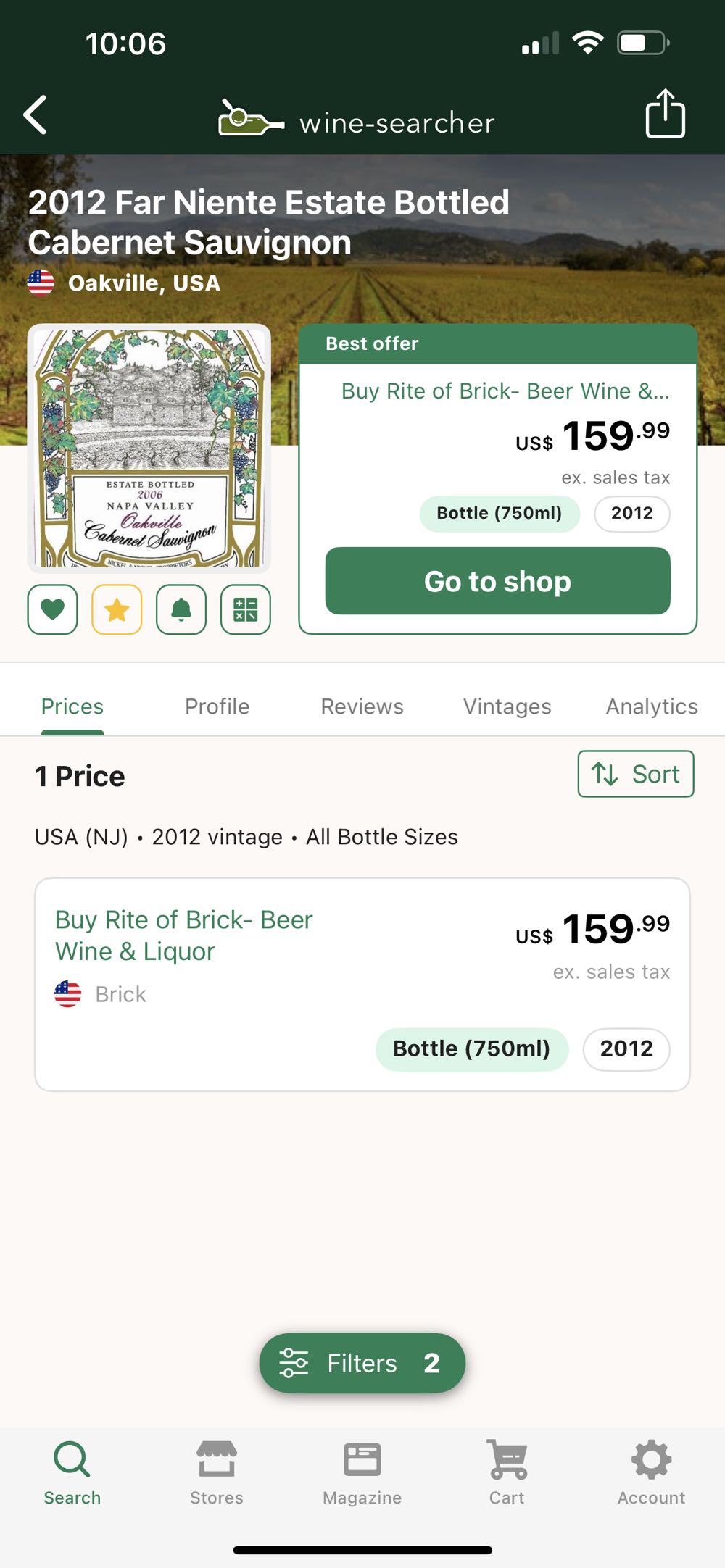The height and width of the screenshot is (1568, 725).
Task: Toggle the gold star rating icon
Action: tap(117, 609)
